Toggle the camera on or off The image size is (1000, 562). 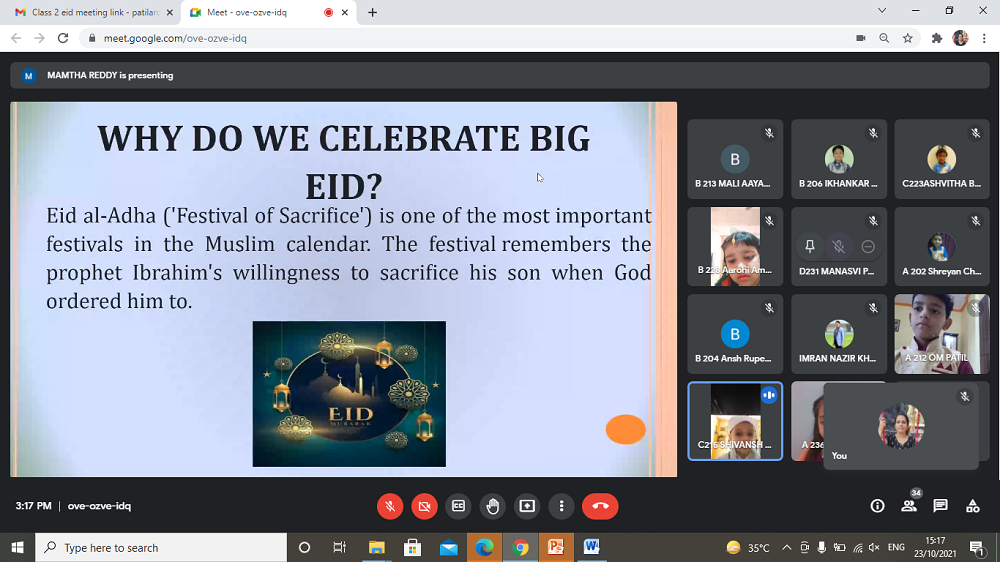pos(424,506)
